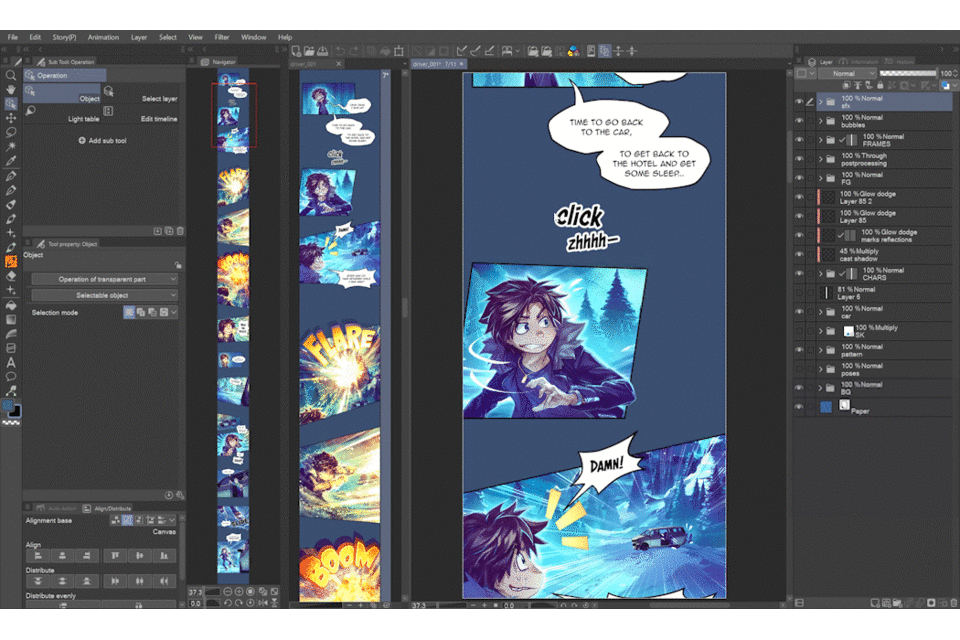
Task: Click the Navigator preview red frame
Action: coord(233,115)
